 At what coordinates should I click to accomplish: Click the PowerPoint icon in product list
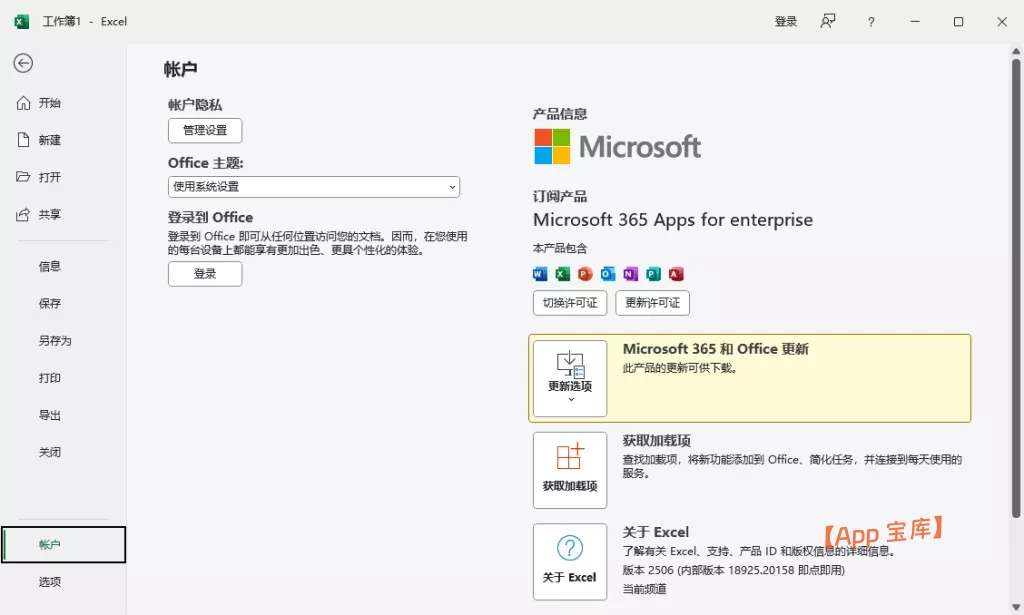585,274
